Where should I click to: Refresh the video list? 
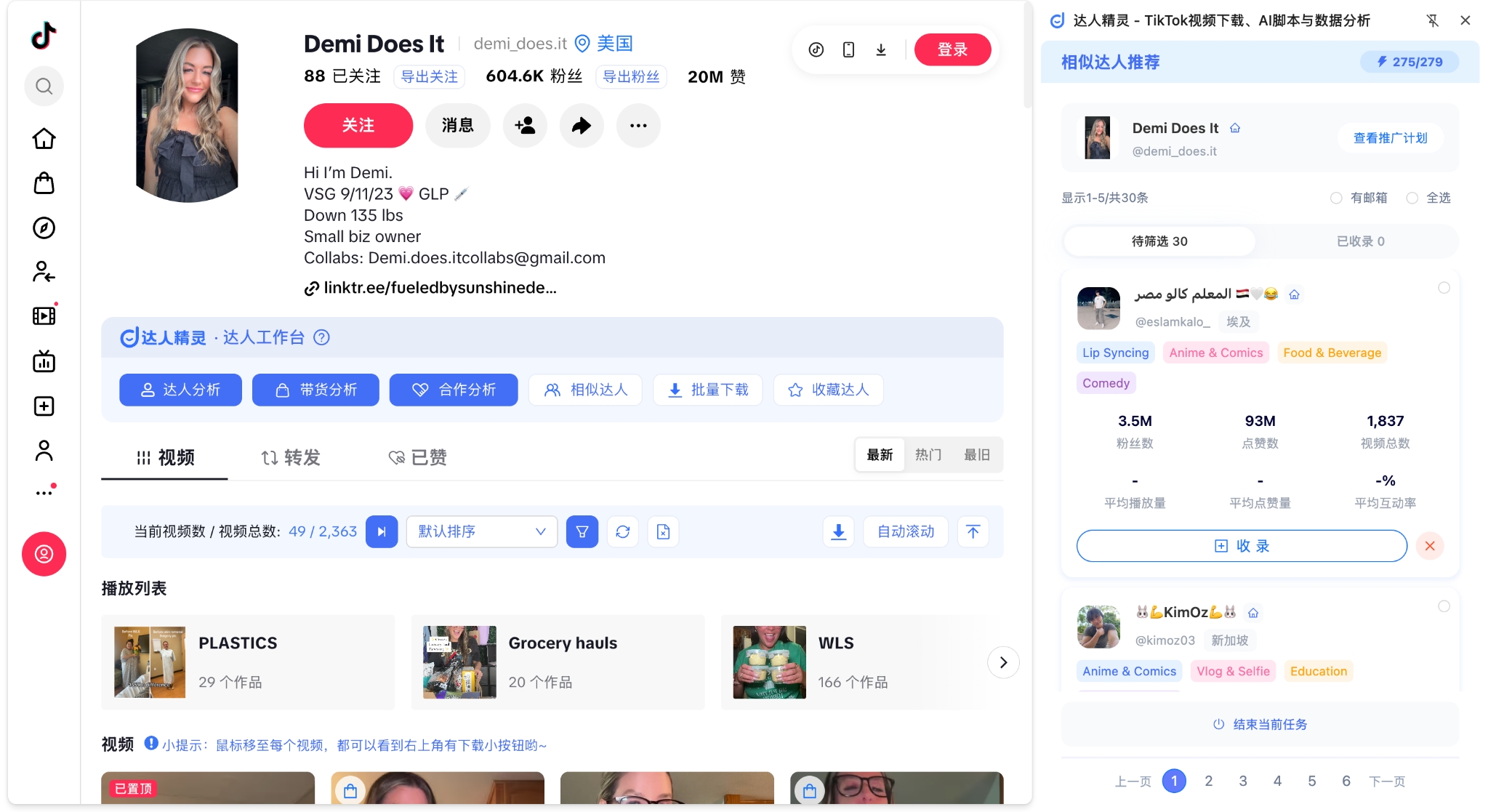click(x=623, y=531)
